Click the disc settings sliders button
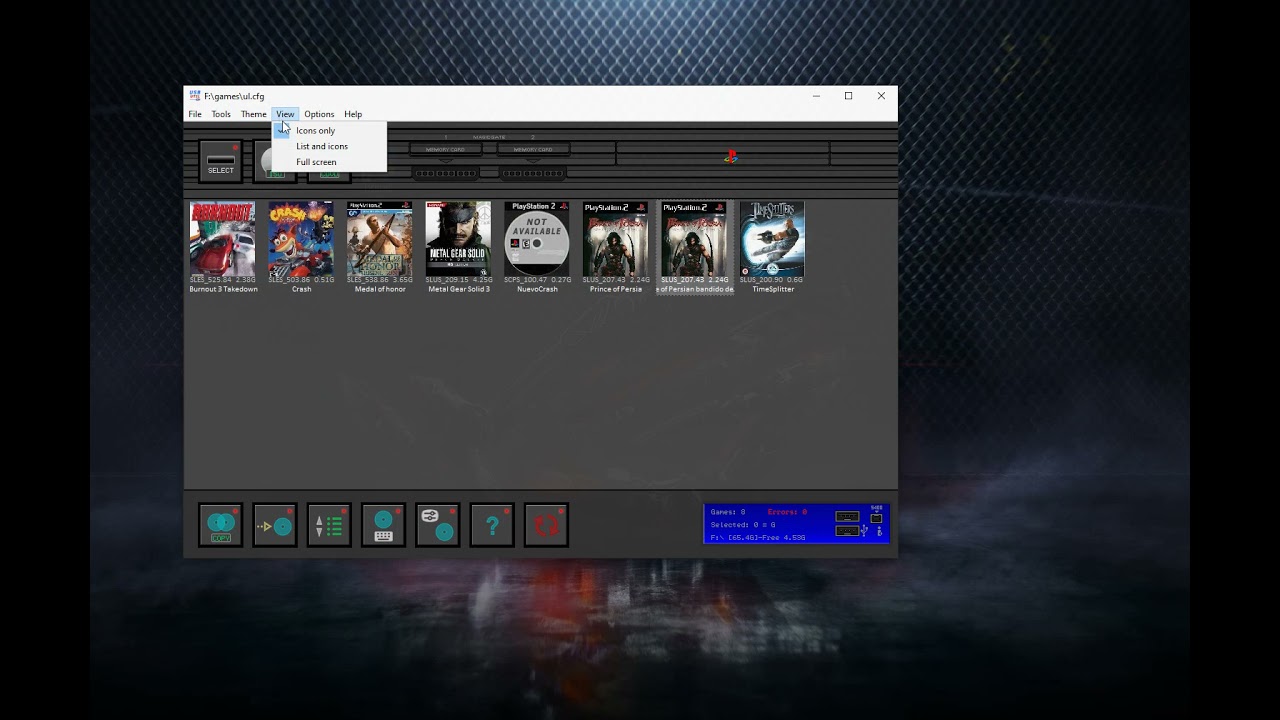 point(438,525)
